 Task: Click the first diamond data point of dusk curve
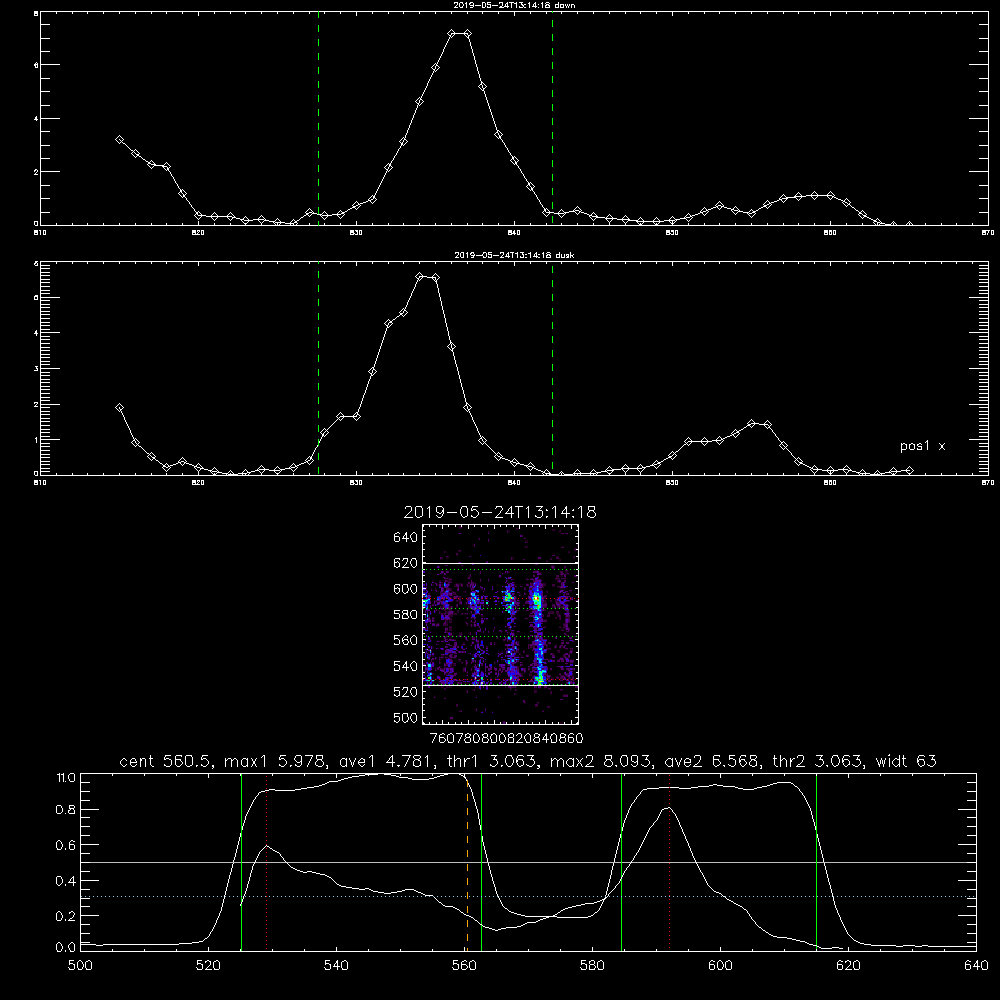(x=119, y=407)
